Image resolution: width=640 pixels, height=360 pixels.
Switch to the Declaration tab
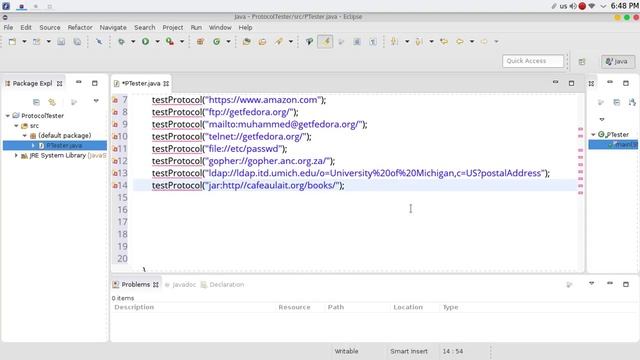[222, 284]
